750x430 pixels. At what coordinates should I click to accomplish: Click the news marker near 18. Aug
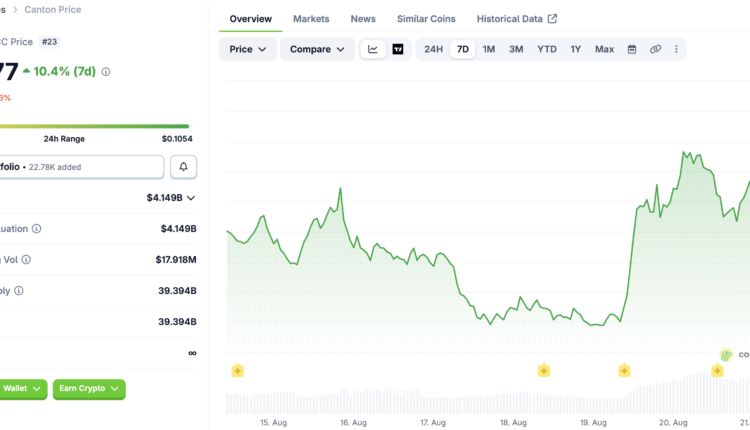coord(543,371)
